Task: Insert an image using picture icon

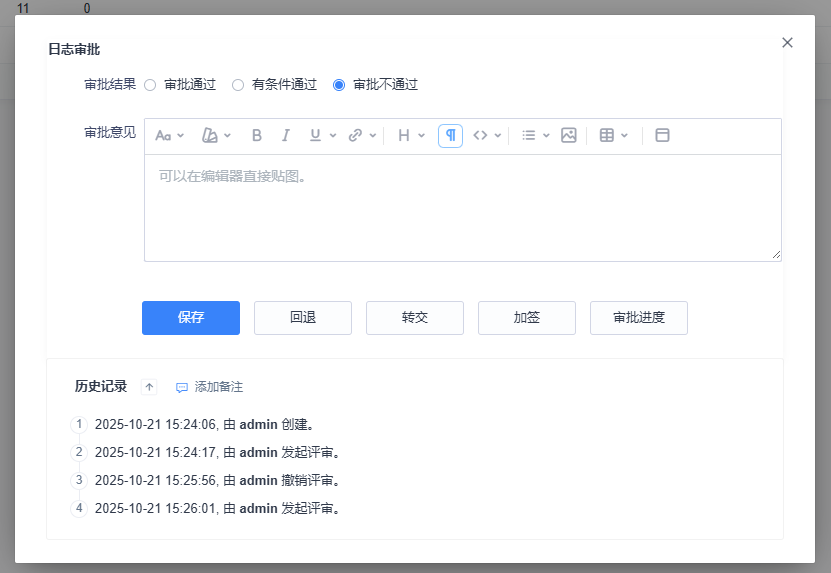Action: [x=569, y=136]
